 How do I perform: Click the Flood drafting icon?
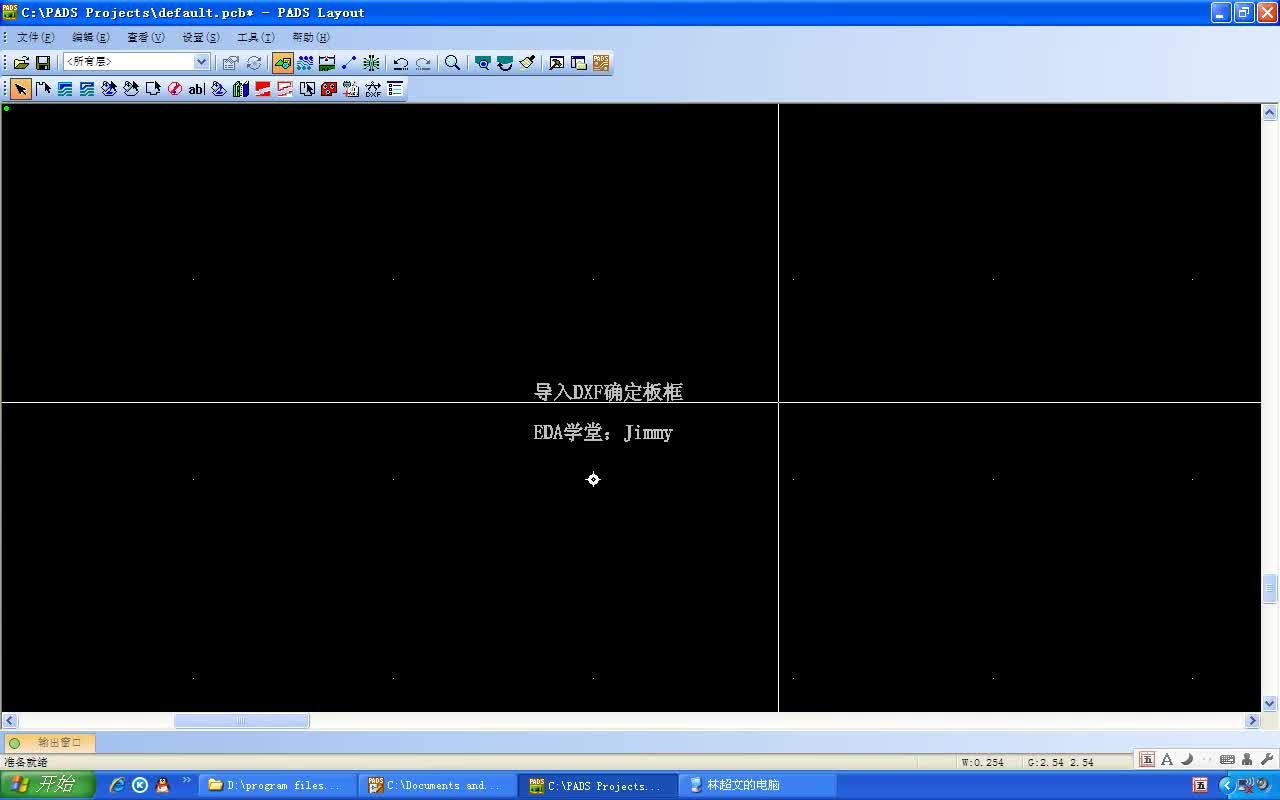(x=219, y=89)
